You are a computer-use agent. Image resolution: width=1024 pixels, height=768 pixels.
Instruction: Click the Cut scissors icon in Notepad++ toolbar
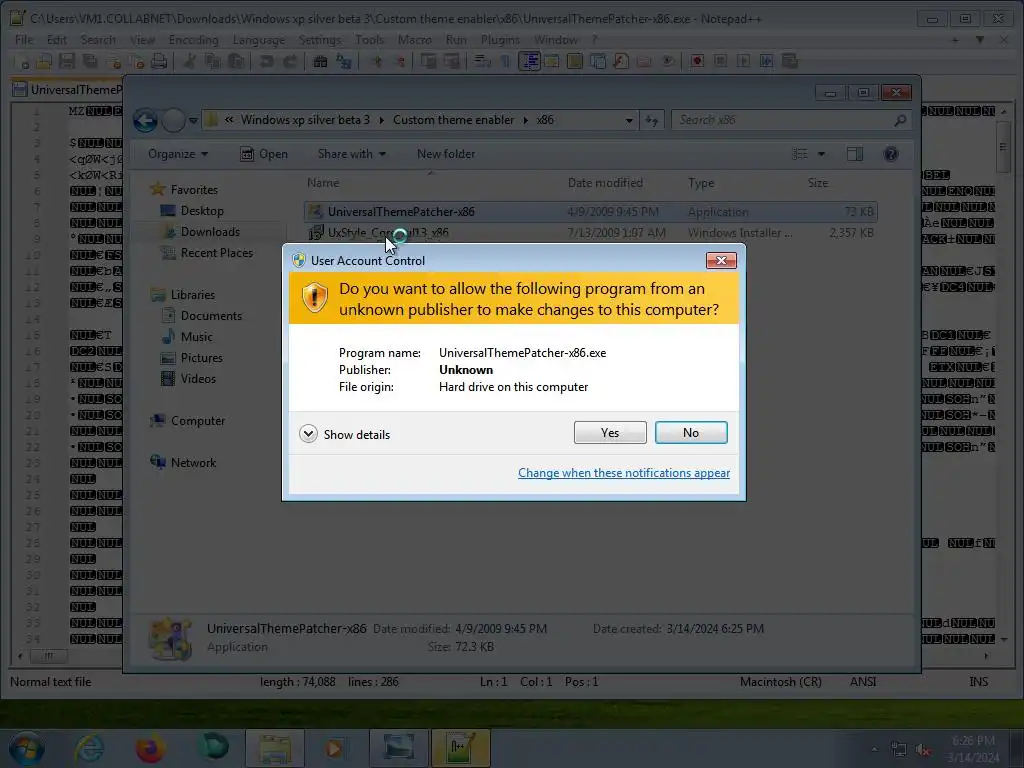(x=189, y=61)
